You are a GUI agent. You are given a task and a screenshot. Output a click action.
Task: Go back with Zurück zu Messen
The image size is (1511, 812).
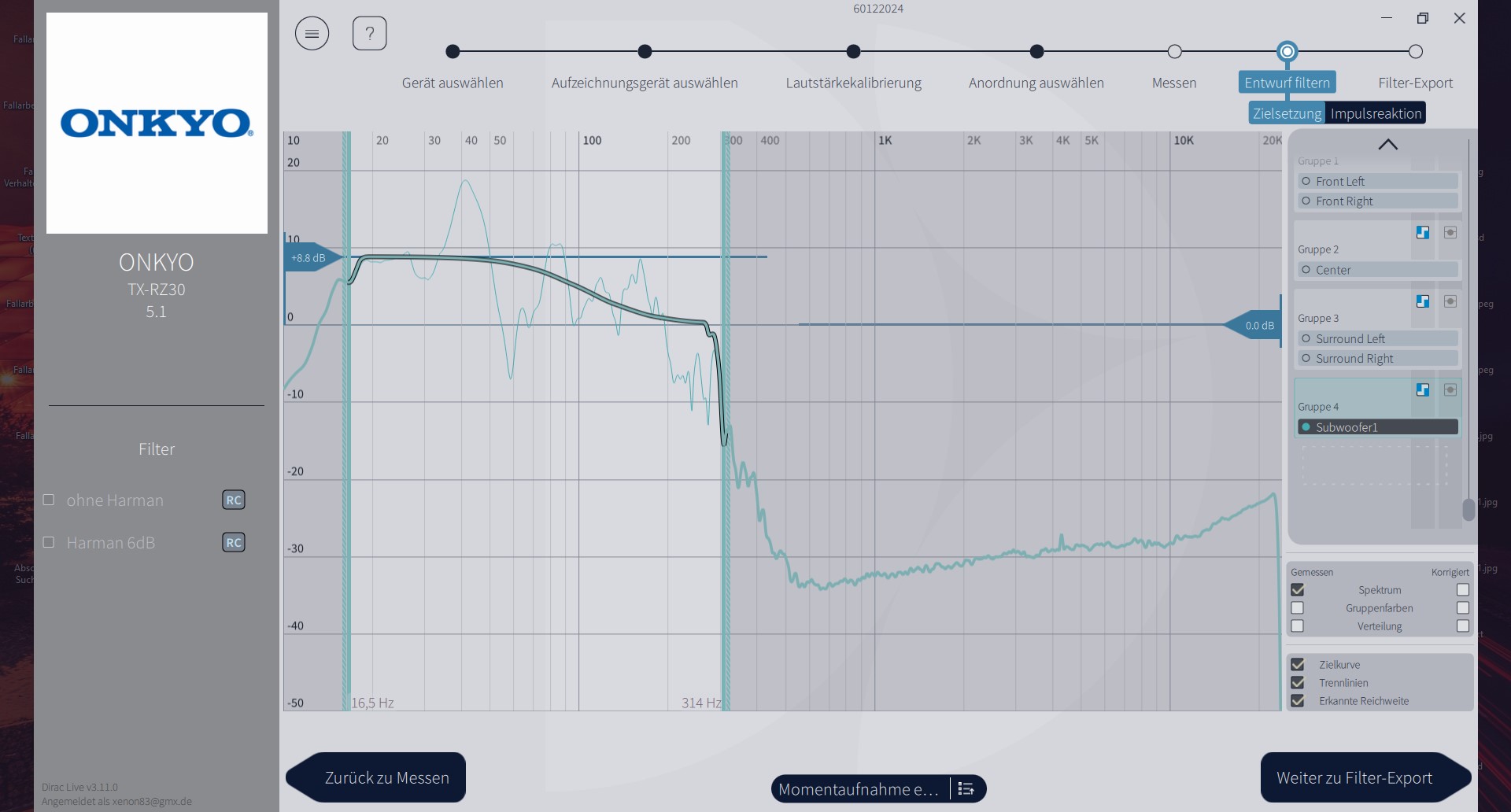point(376,777)
